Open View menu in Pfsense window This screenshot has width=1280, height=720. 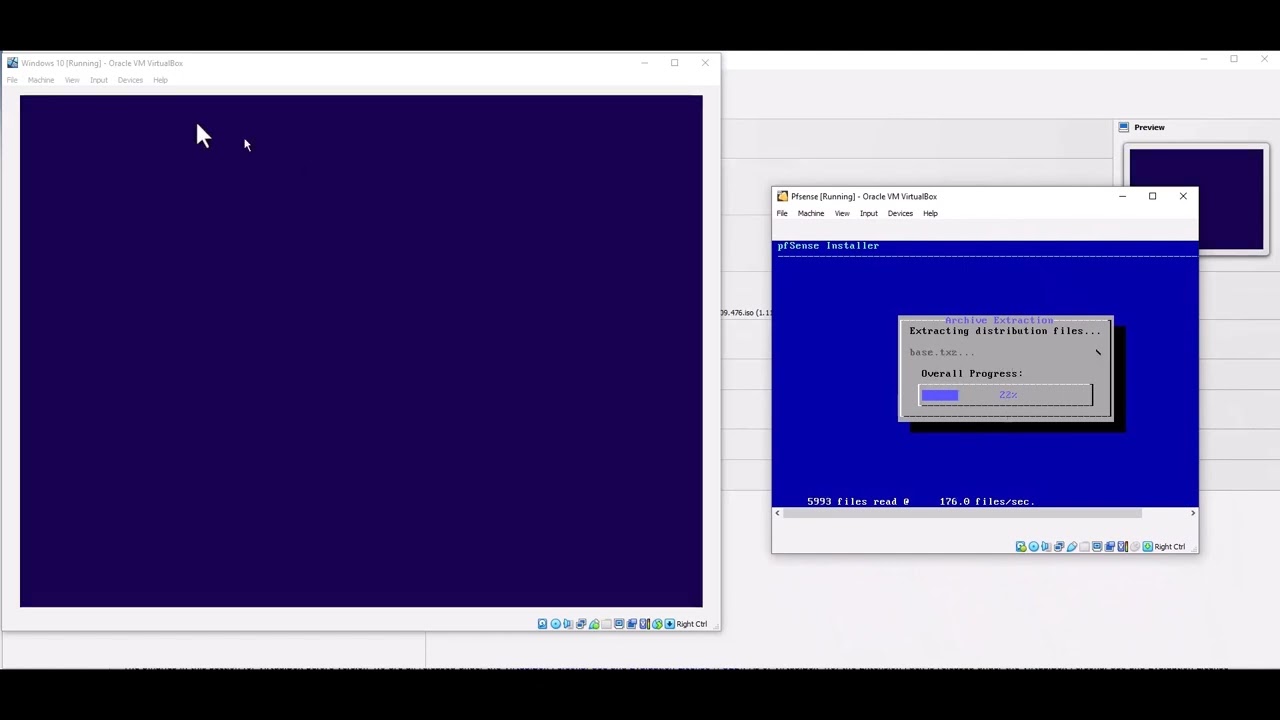tap(842, 213)
